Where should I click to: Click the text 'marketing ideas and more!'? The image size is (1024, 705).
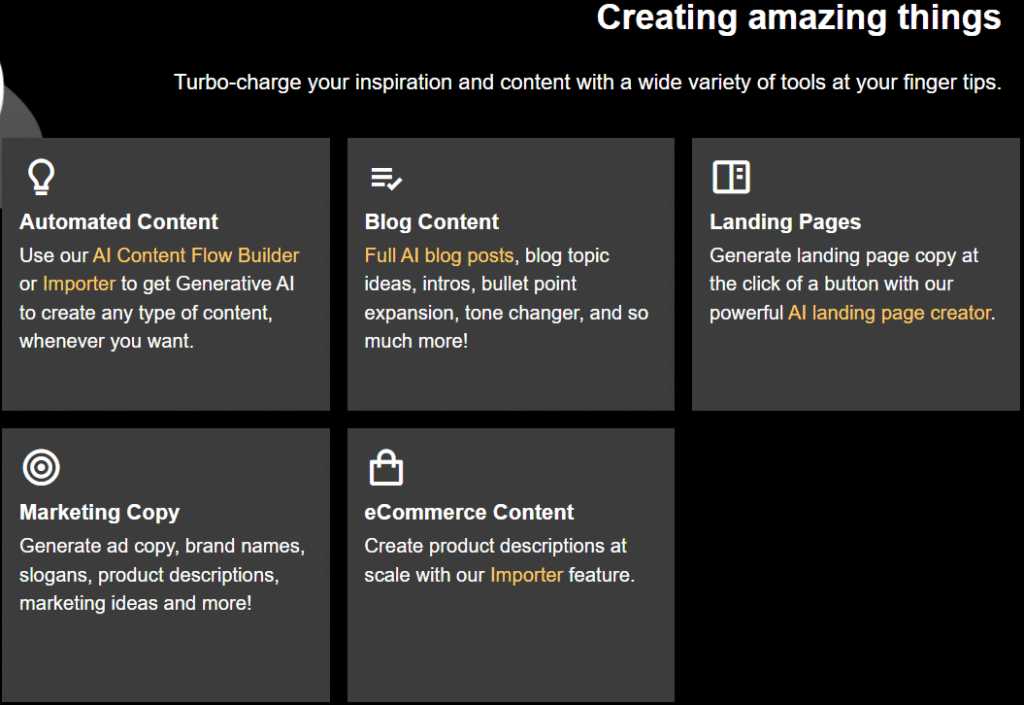[135, 603]
